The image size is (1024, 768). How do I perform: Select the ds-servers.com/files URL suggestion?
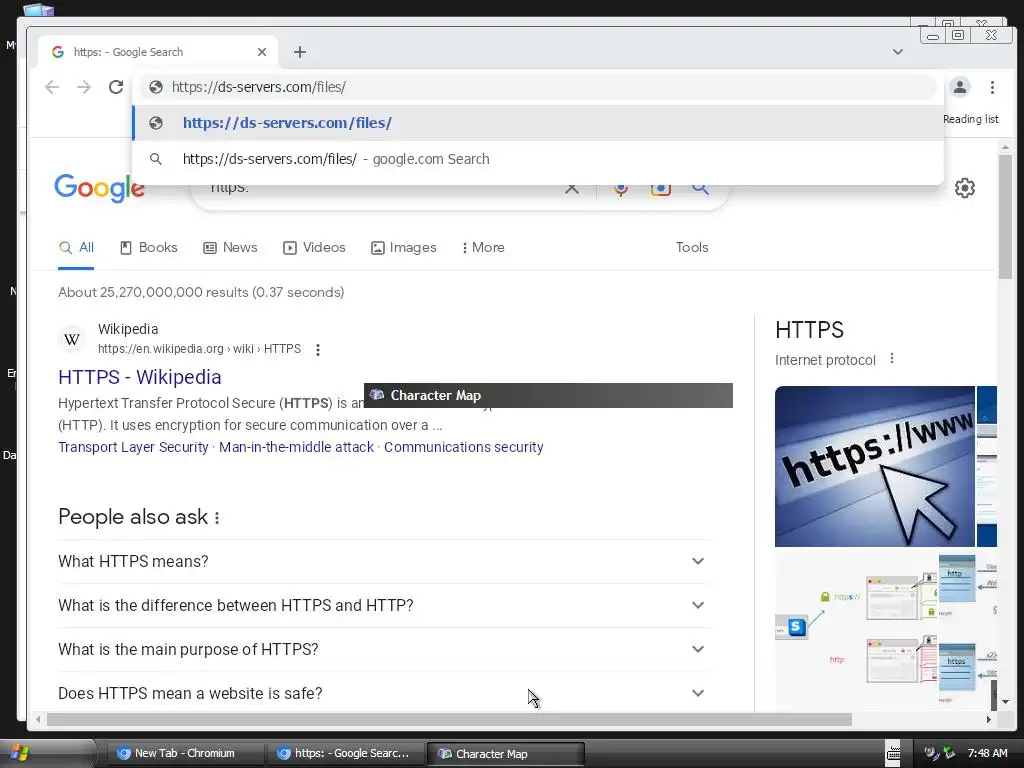tap(538, 123)
